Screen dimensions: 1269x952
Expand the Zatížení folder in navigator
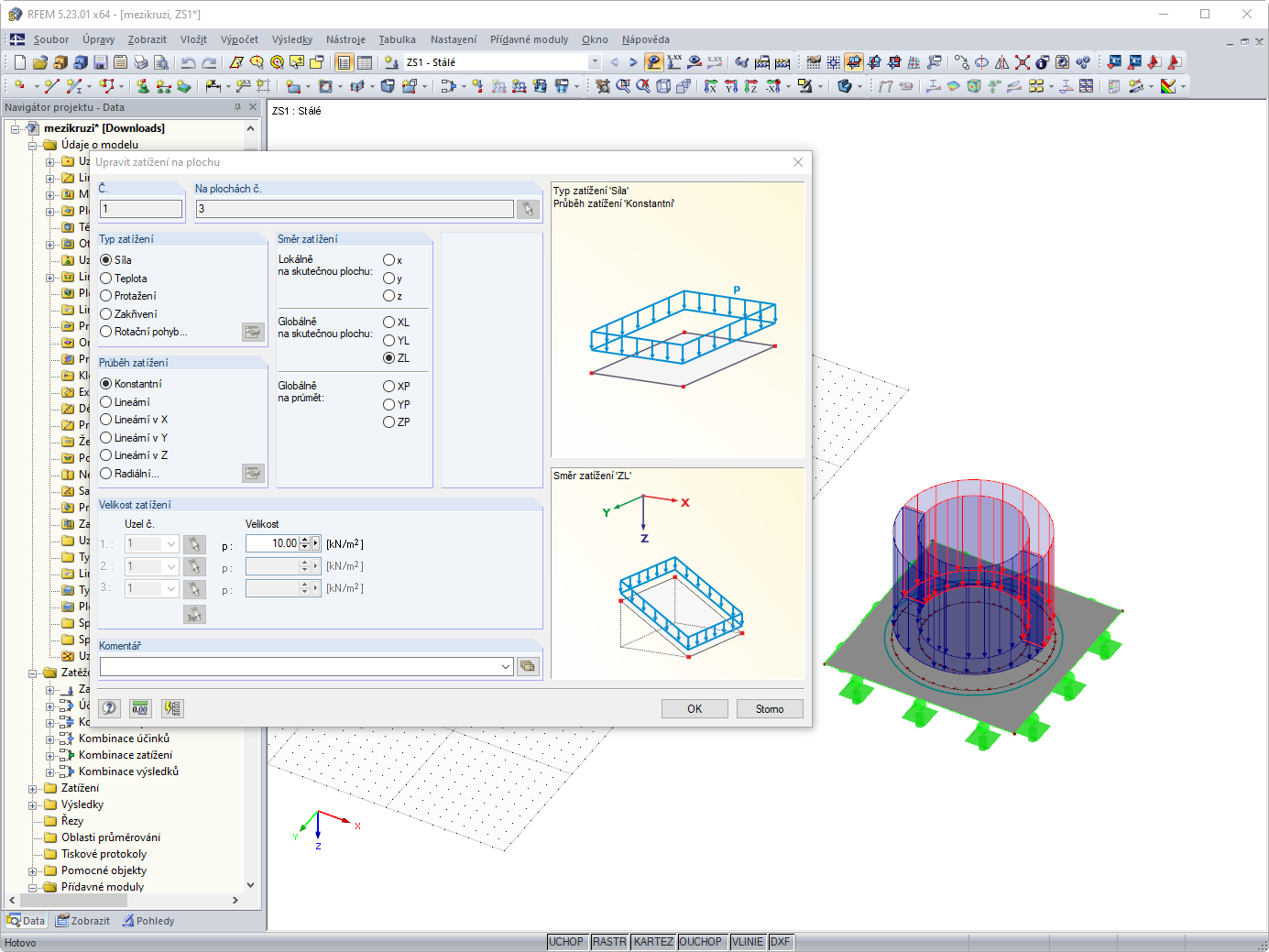coord(33,788)
